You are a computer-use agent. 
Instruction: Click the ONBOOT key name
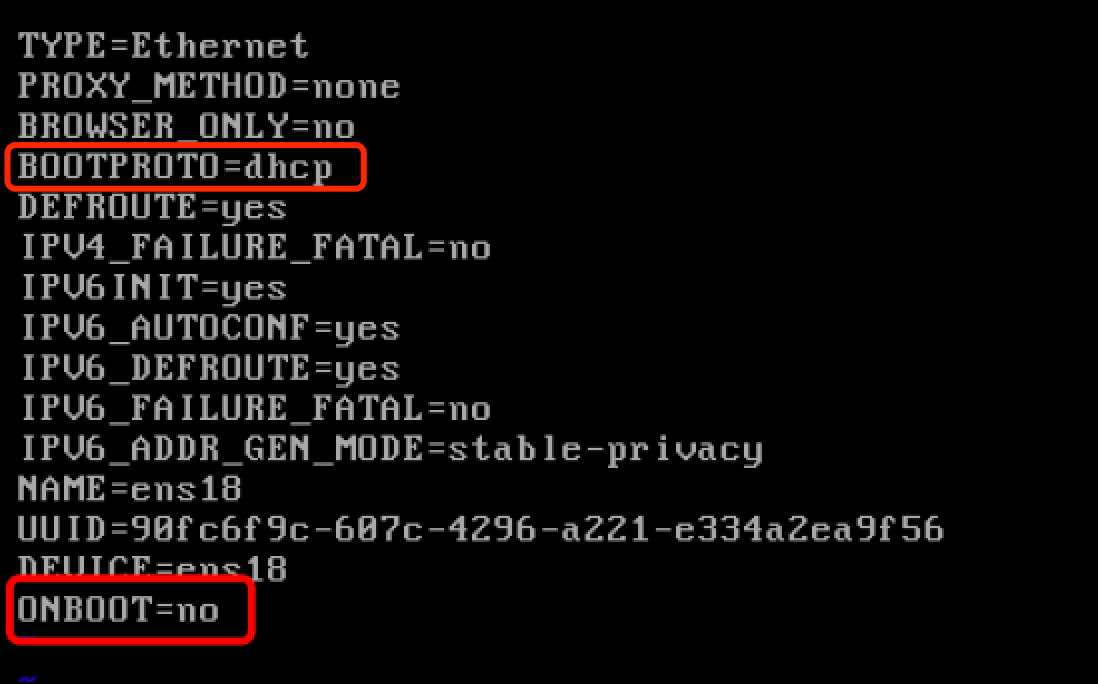point(84,610)
